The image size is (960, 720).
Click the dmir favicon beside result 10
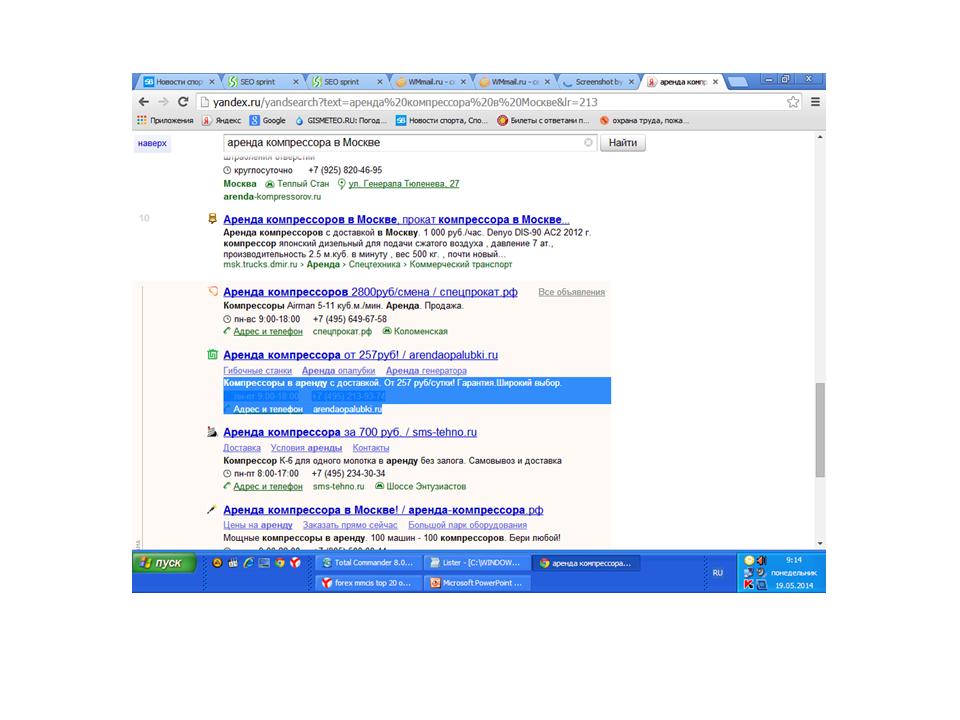[x=212, y=219]
